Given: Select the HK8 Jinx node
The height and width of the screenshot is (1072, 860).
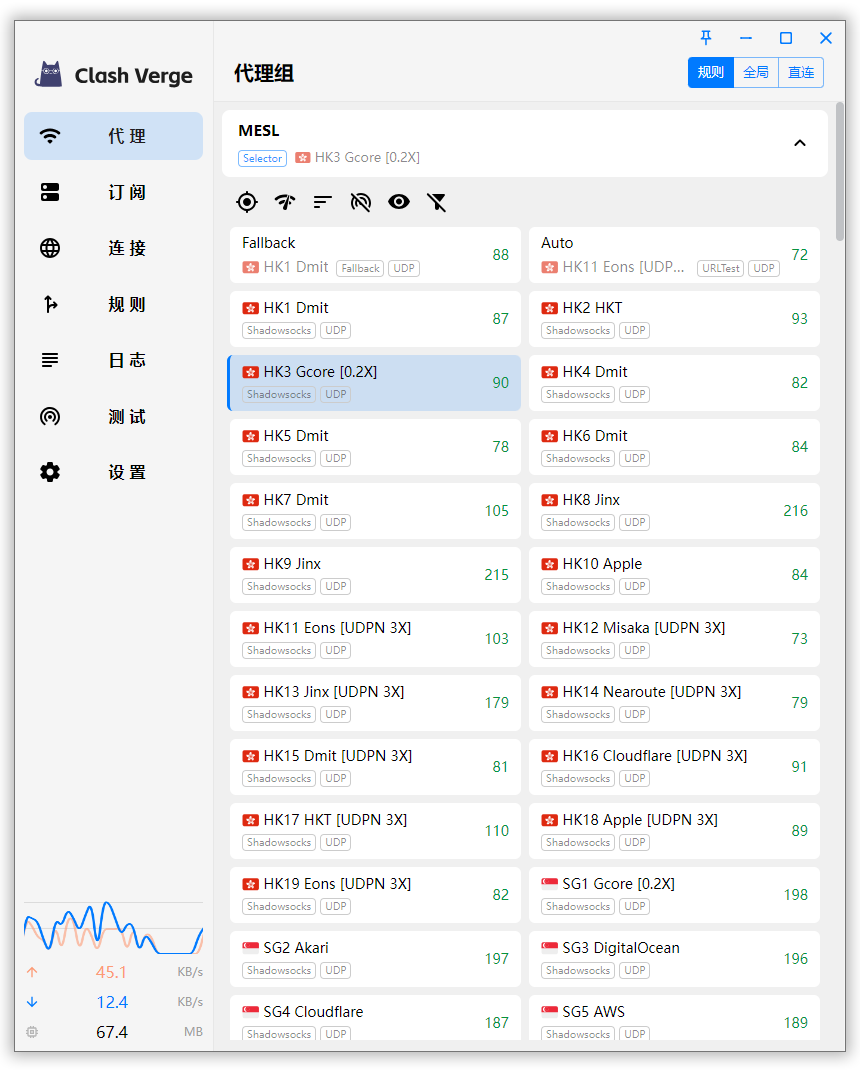Looking at the screenshot, I should [x=674, y=511].
